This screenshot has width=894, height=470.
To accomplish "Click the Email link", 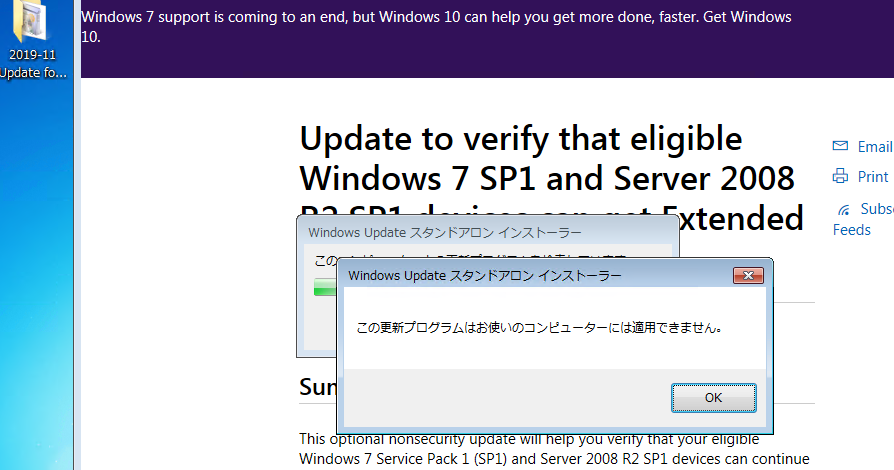I will click(875, 147).
